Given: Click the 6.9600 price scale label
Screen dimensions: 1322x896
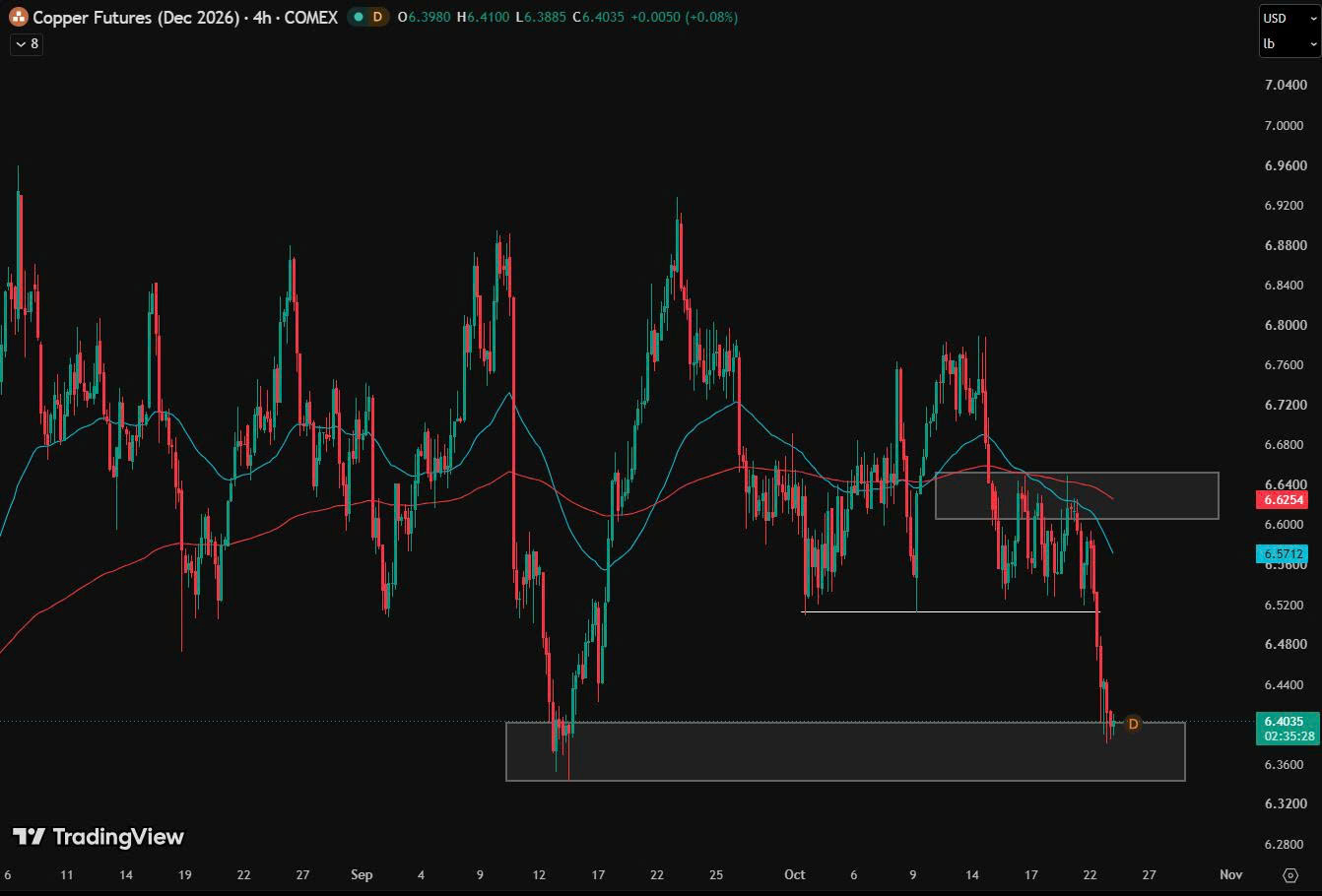Looking at the screenshot, I should pyautogui.click(x=1286, y=165).
